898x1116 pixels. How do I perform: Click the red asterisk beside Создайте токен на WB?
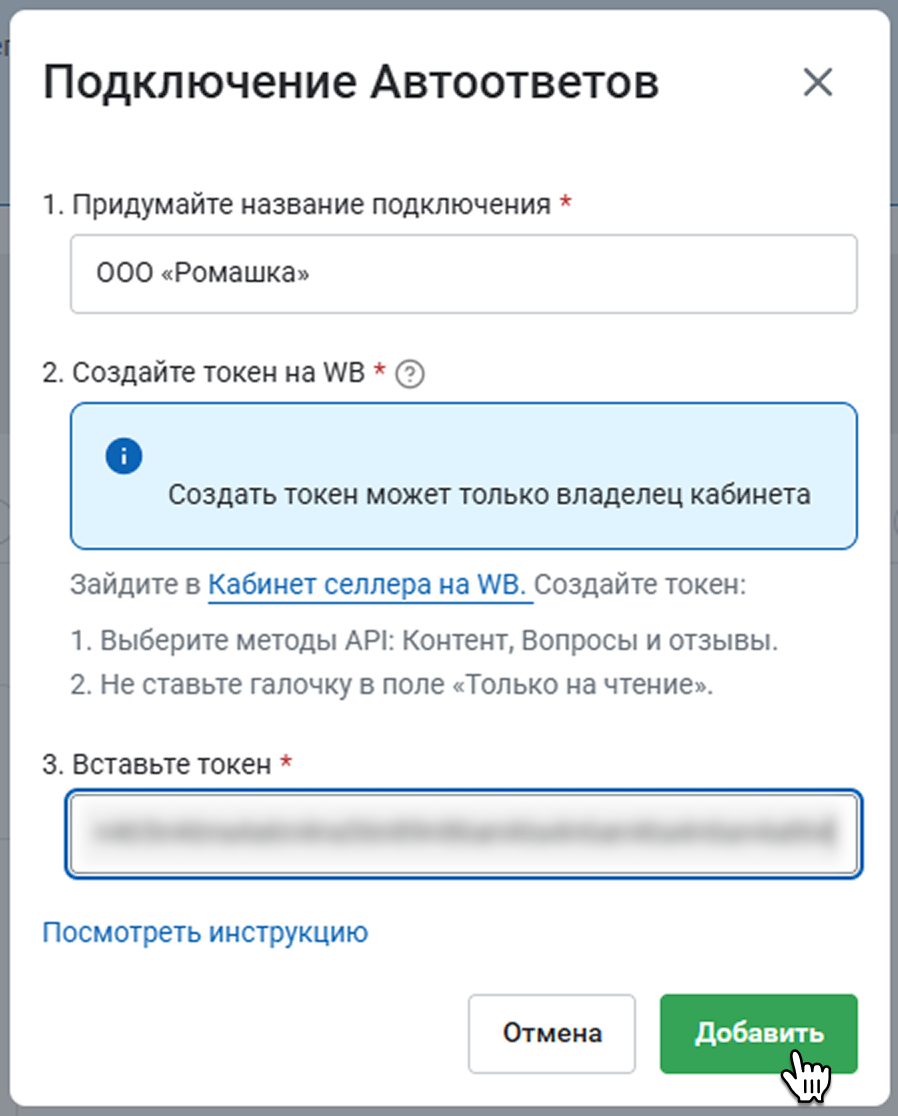click(380, 370)
